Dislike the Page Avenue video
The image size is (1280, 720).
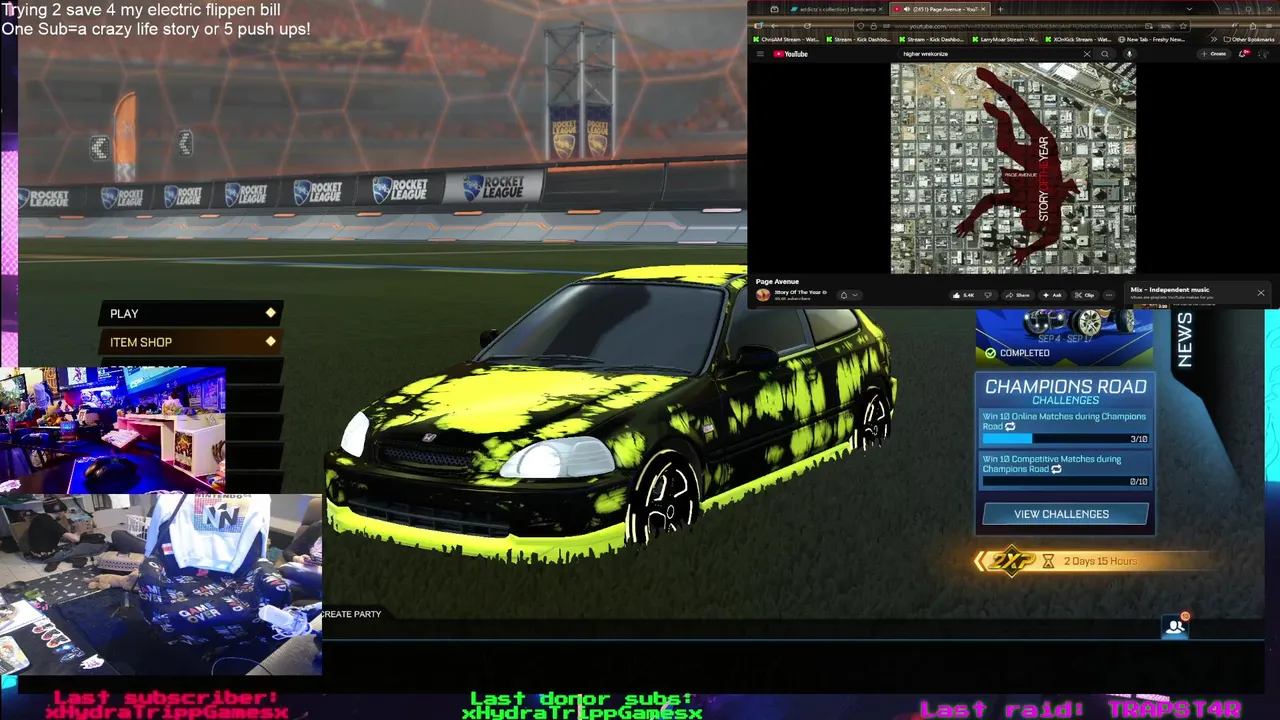pyautogui.click(x=988, y=295)
